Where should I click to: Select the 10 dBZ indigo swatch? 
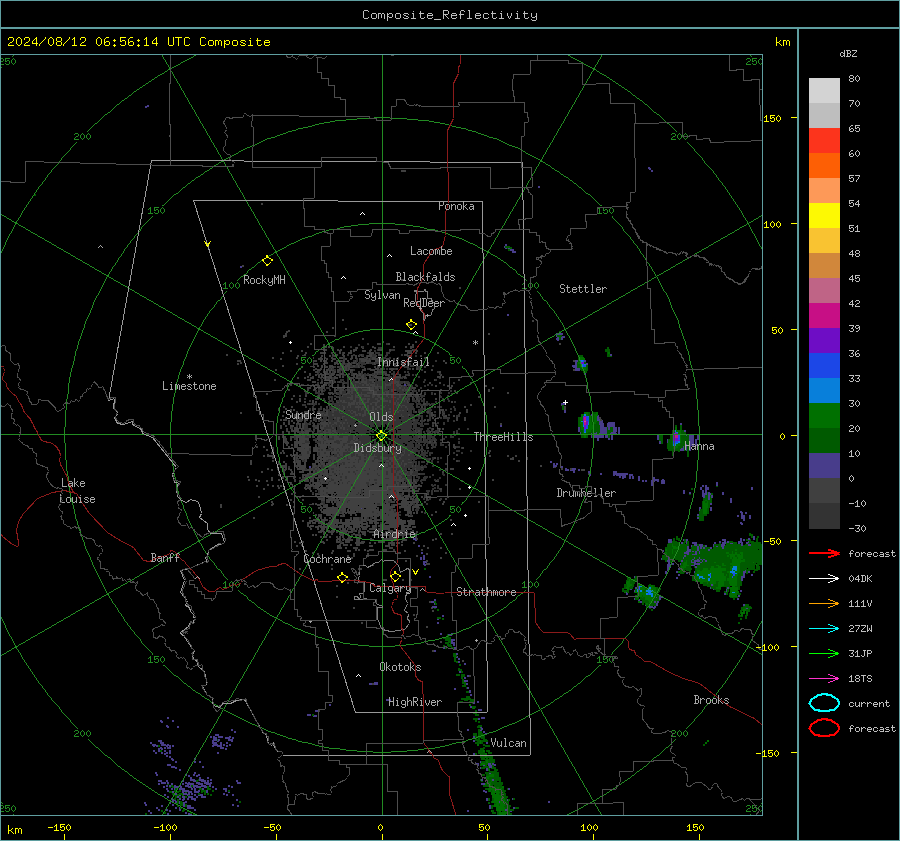click(824, 466)
